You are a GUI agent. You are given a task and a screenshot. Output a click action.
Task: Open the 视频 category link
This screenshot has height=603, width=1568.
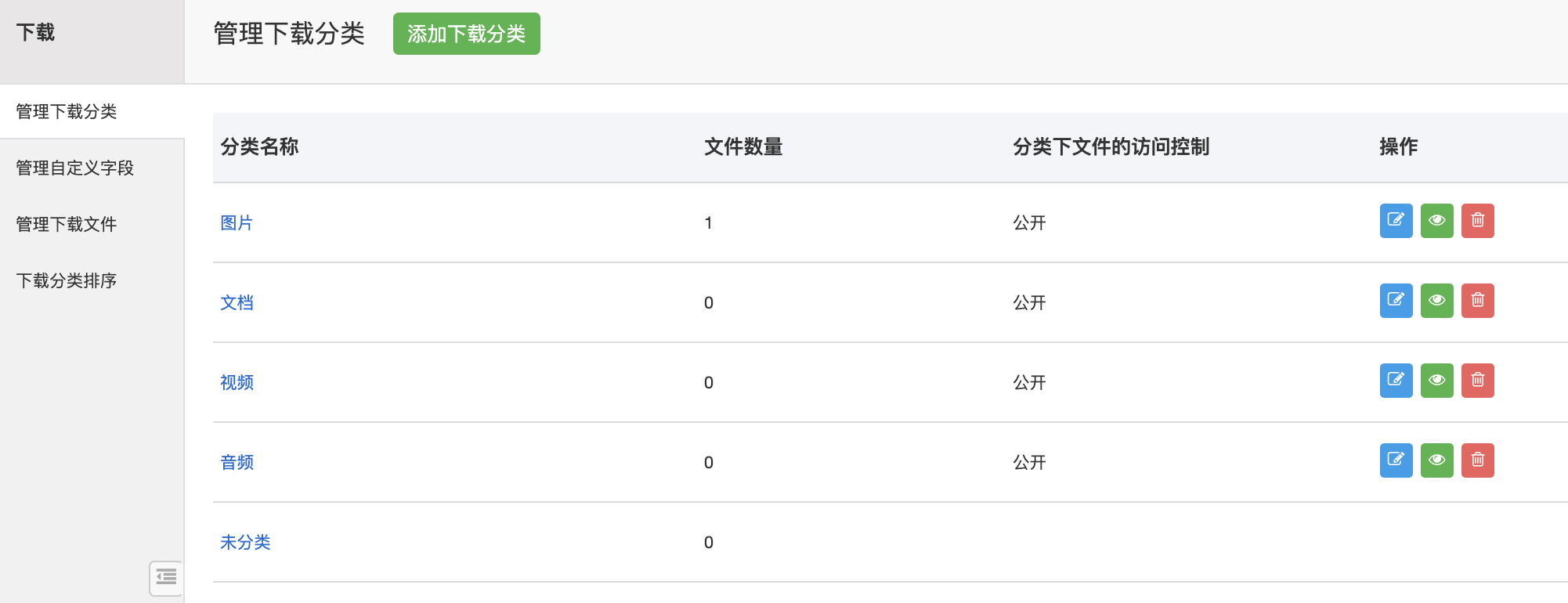pos(237,382)
